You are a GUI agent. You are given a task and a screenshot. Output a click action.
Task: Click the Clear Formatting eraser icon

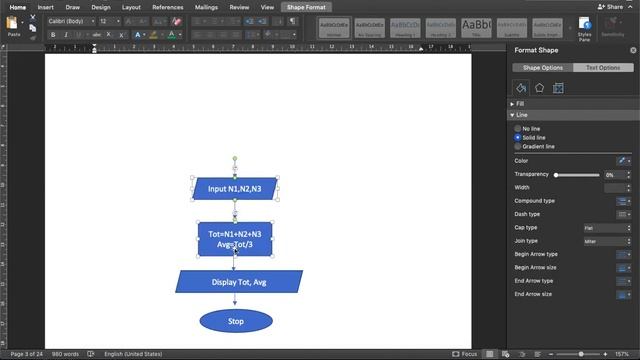pyautogui.click(x=176, y=21)
